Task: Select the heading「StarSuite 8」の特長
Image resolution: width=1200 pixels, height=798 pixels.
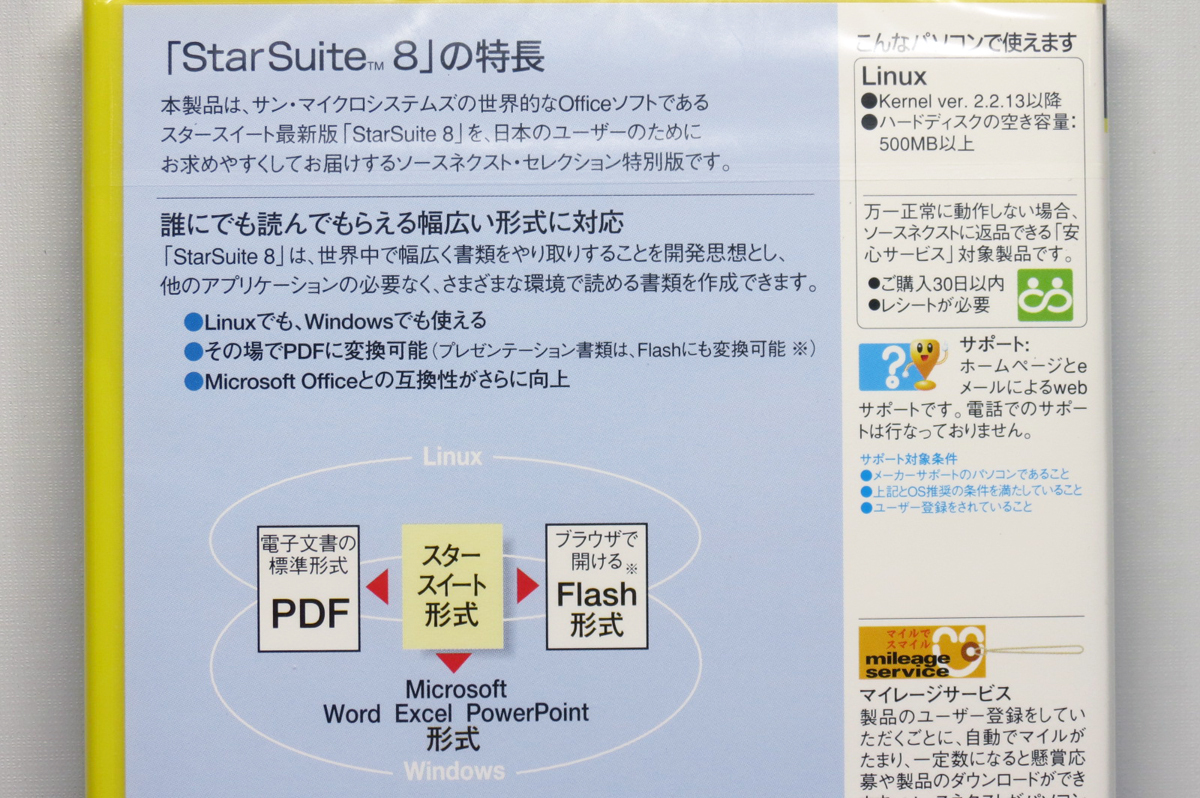Action: coord(353,58)
